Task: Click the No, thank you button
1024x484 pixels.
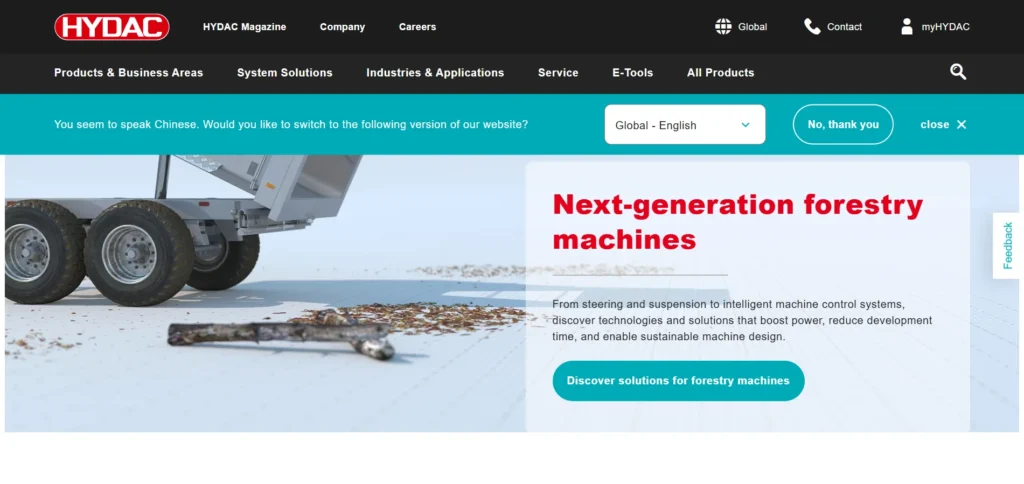Action: 843,124
